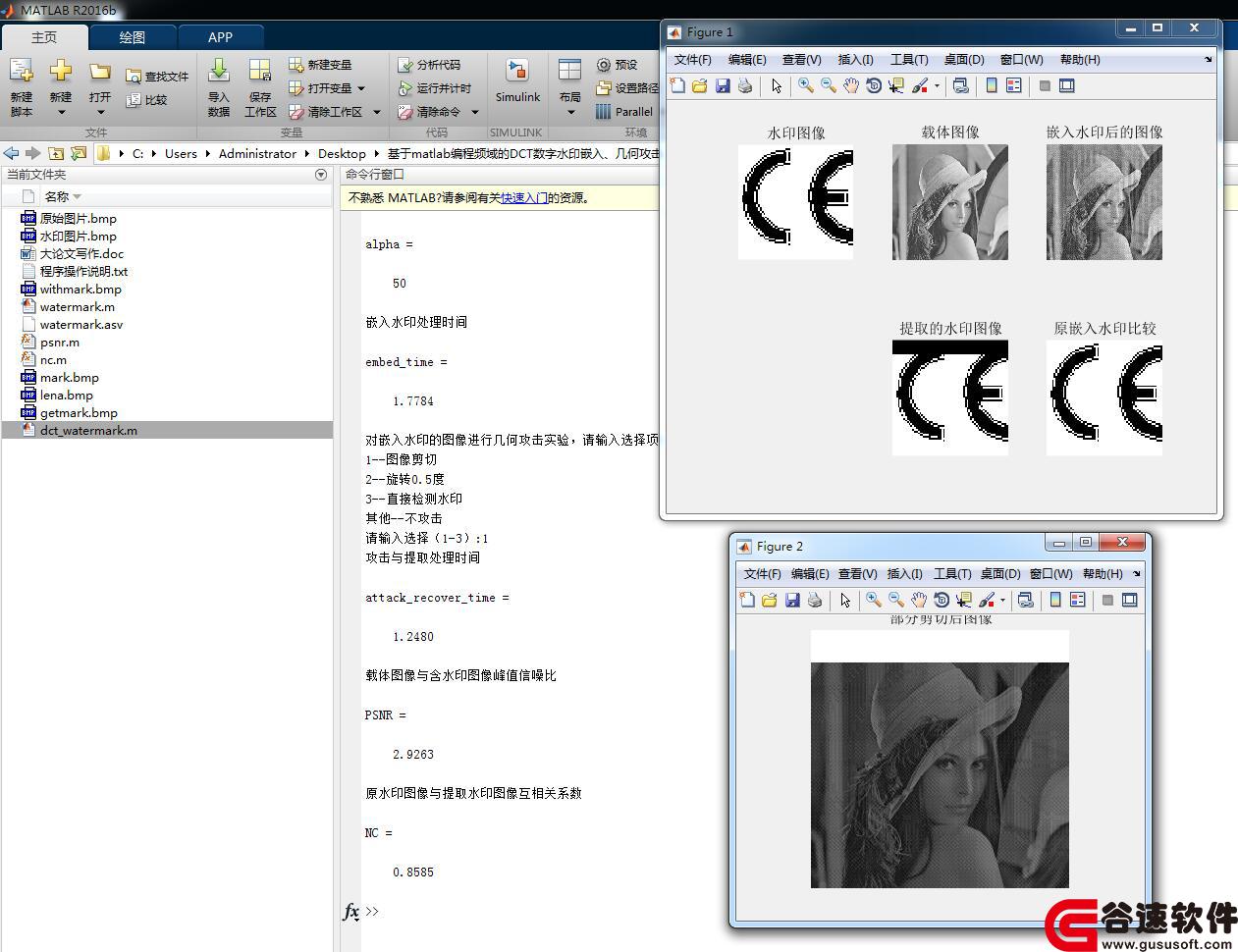1238x952 pixels.
Task: Click the 嵌入水印后的图像 image in Figure 1
Action: point(1104,202)
